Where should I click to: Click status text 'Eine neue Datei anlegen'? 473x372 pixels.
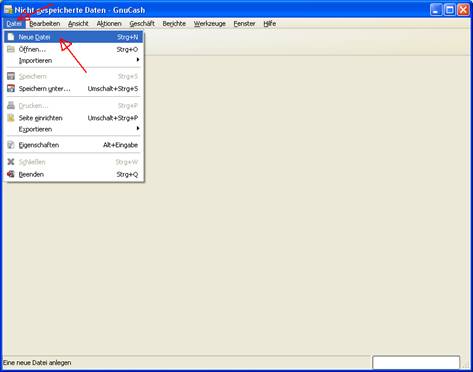click(x=37, y=362)
